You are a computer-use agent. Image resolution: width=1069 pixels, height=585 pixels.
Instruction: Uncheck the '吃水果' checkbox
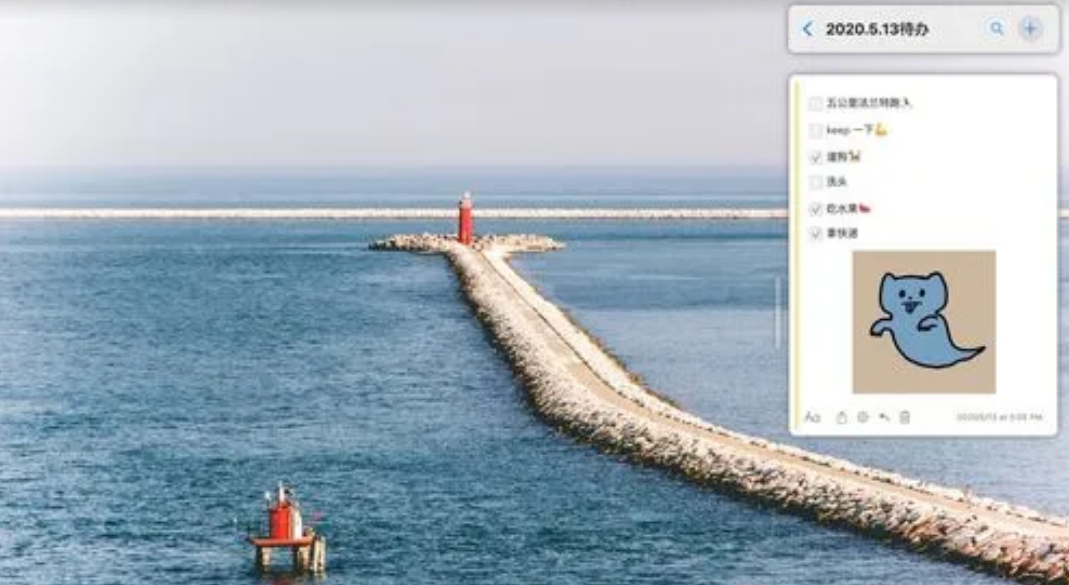[x=816, y=209]
